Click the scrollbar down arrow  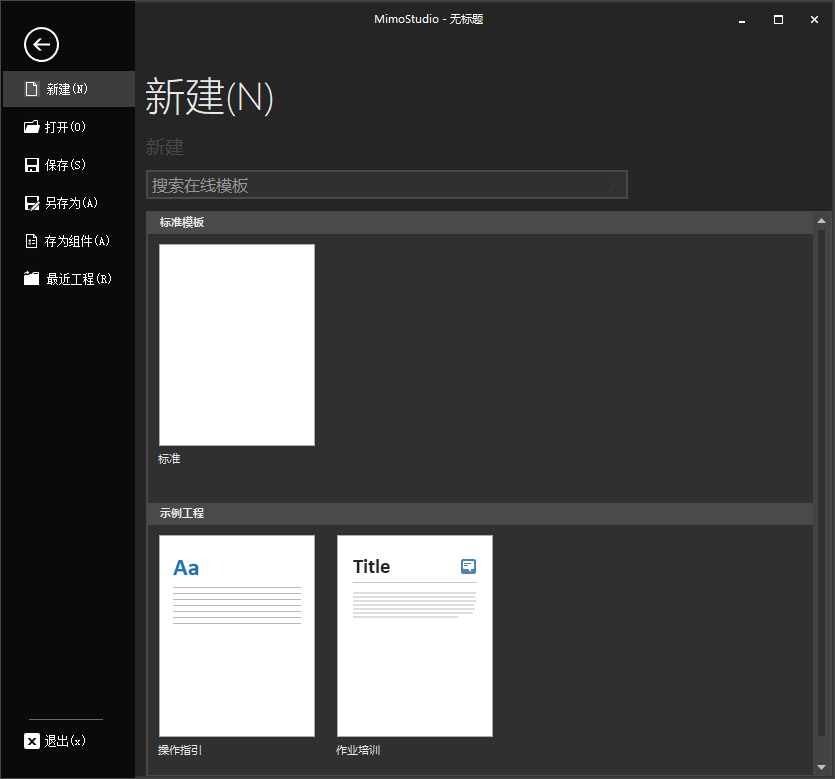tap(822, 768)
